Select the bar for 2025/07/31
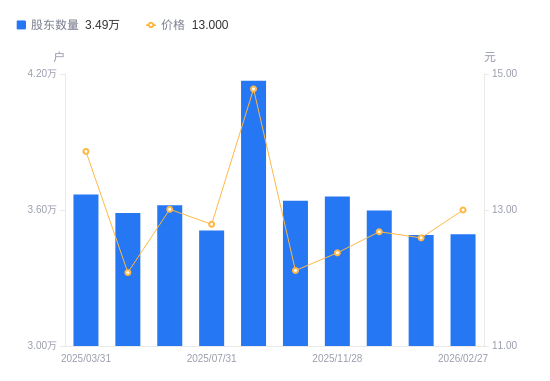550x381 pixels. [212, 288]
